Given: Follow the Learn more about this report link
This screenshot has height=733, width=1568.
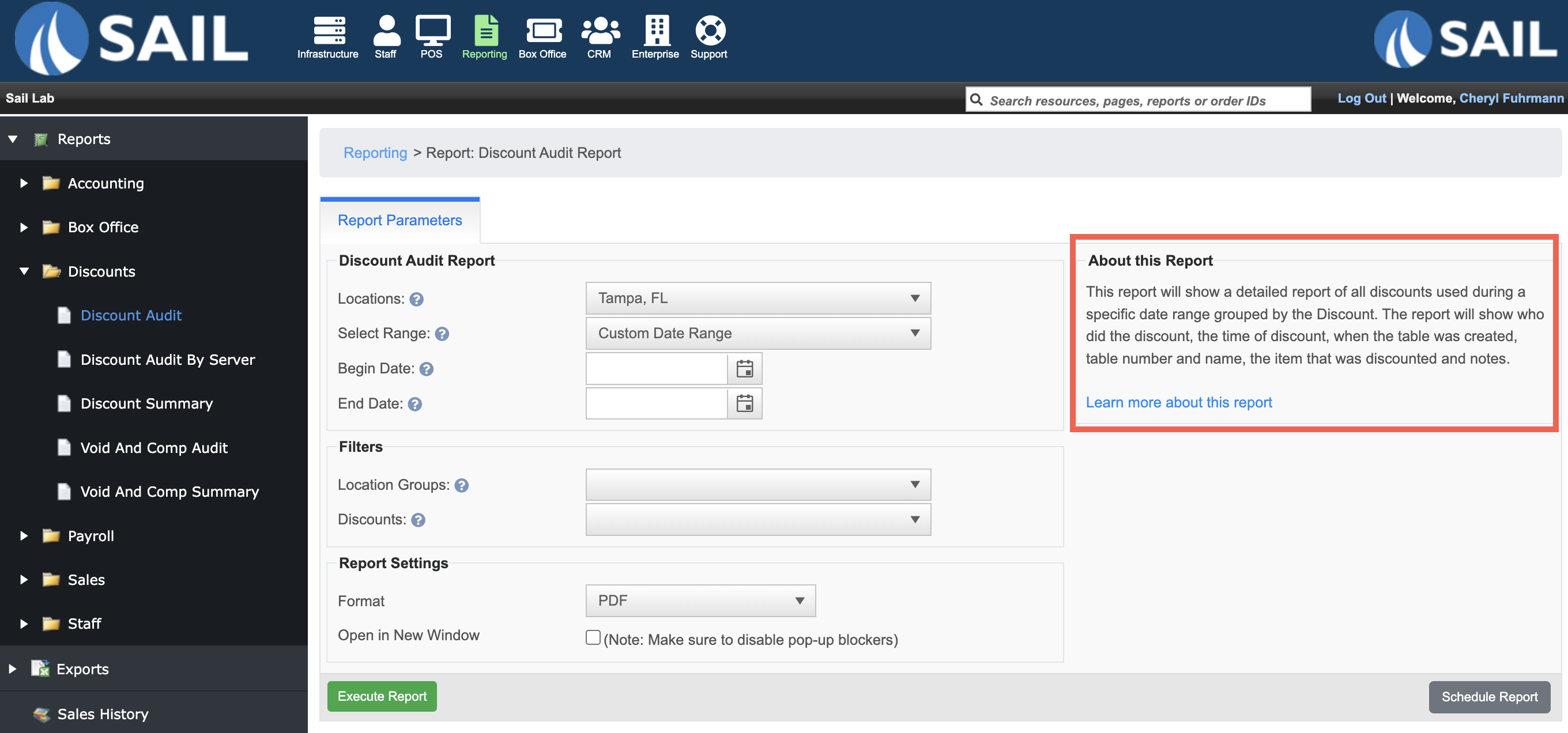Looking at the screenshot, I should [x=1178, y=402].
